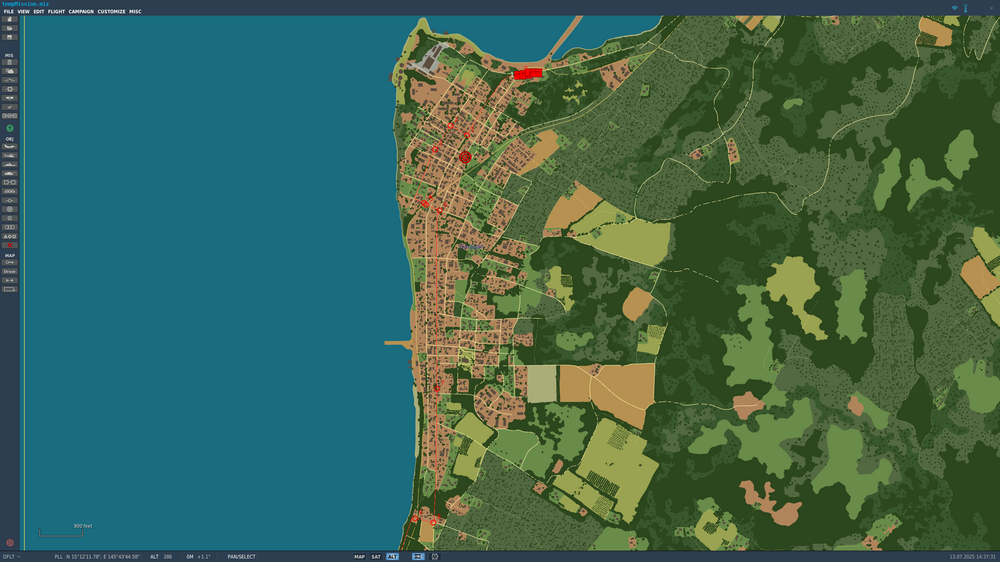Open the triangle-circle-square shapes icon
Screen dimensions: 1000x562
(10, 236)
